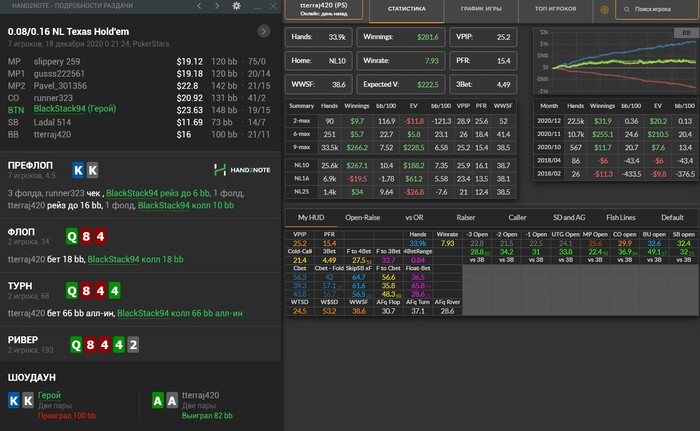Switch to the SD and AG tab
The image size is (700, 431).
tap(569, 218)
